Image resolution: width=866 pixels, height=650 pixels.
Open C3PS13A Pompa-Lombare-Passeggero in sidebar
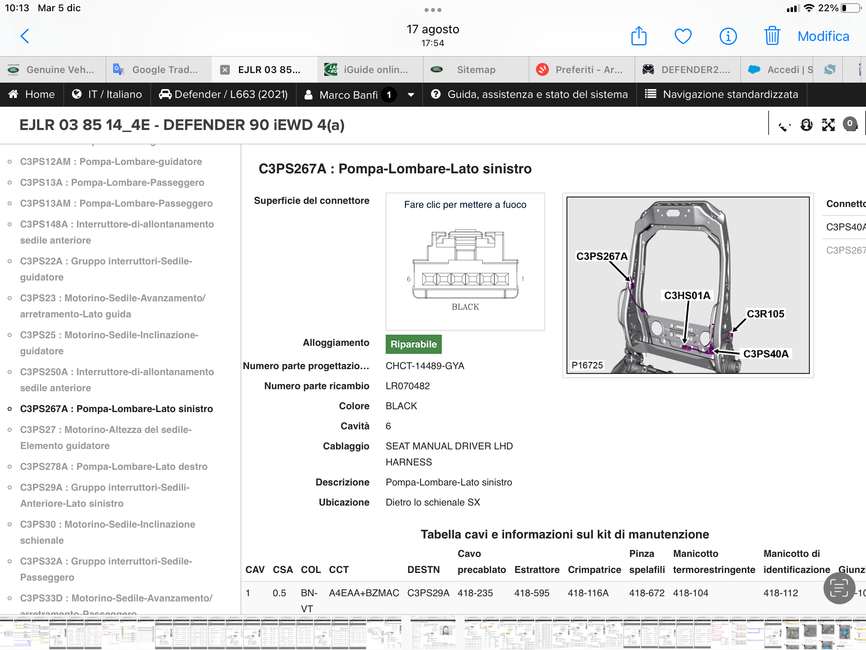tap(112, 183)
